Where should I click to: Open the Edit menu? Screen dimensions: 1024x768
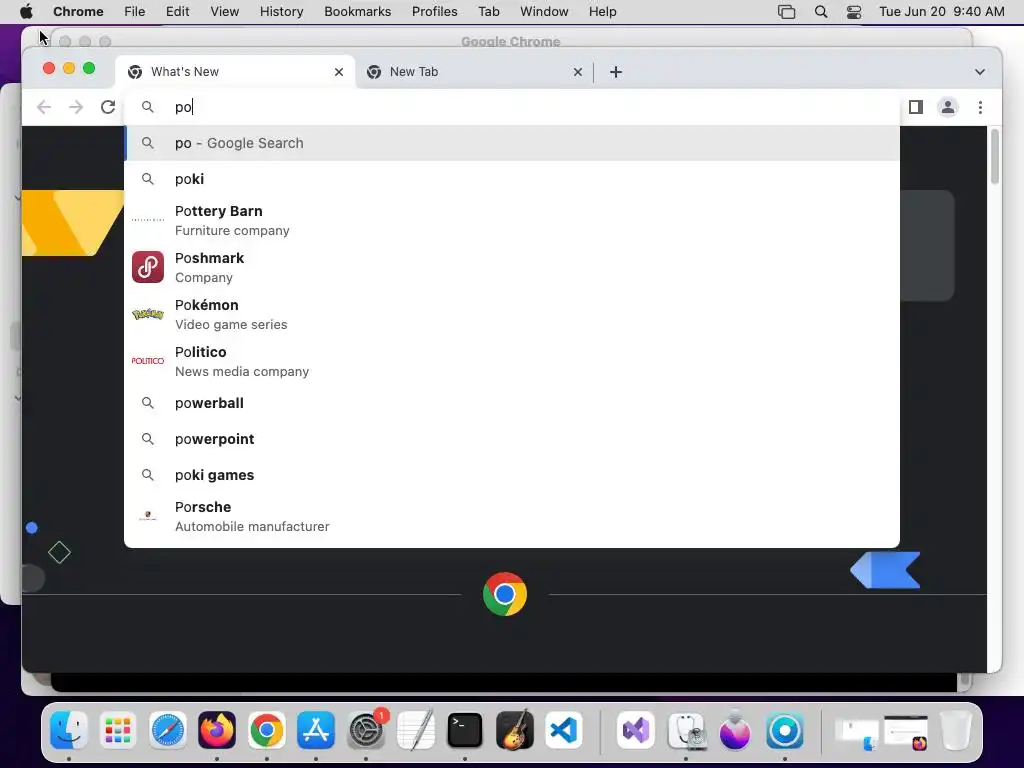[177, 12]
